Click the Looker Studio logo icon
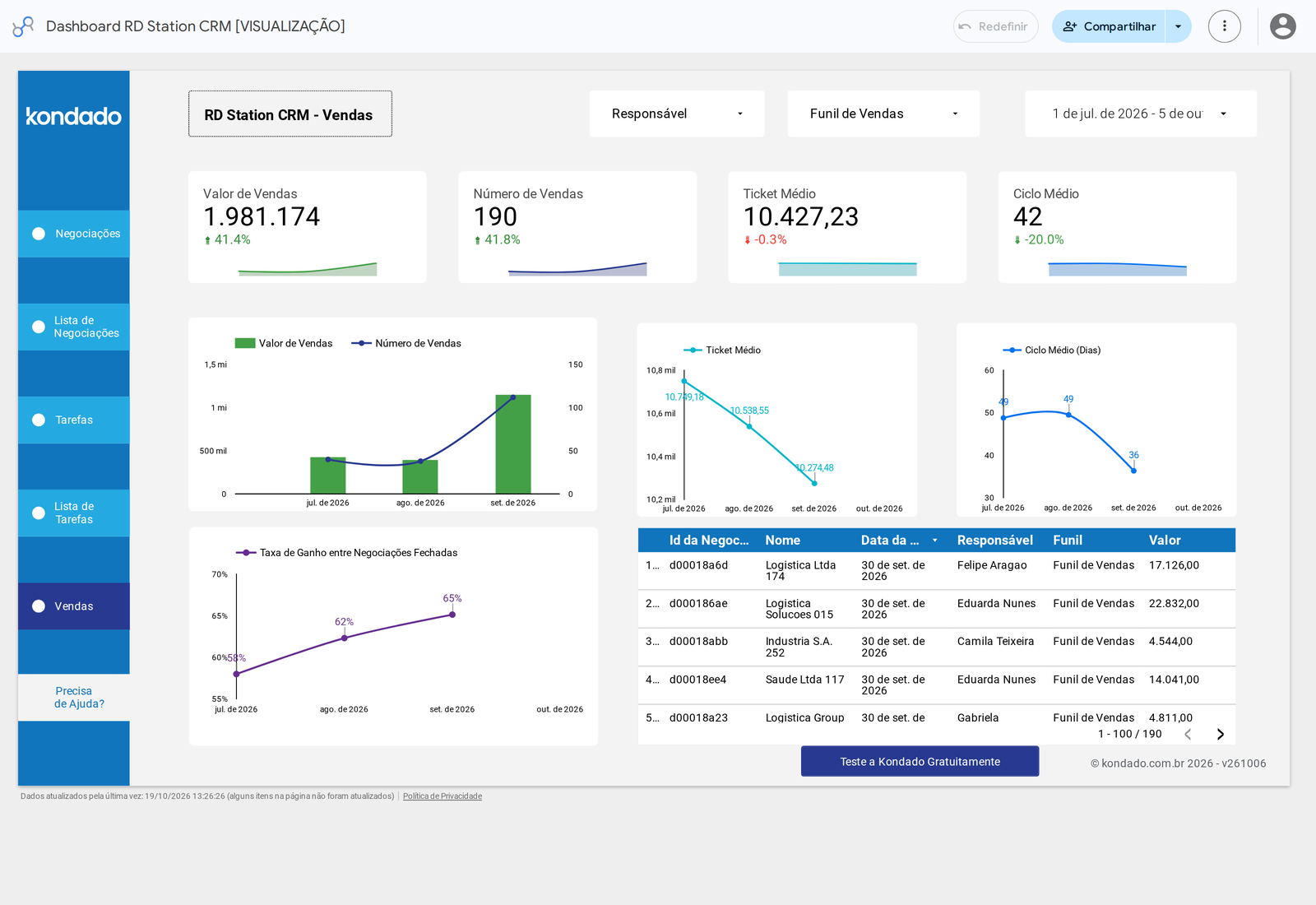The image size is (1316, 905). (x=23, y=26)
